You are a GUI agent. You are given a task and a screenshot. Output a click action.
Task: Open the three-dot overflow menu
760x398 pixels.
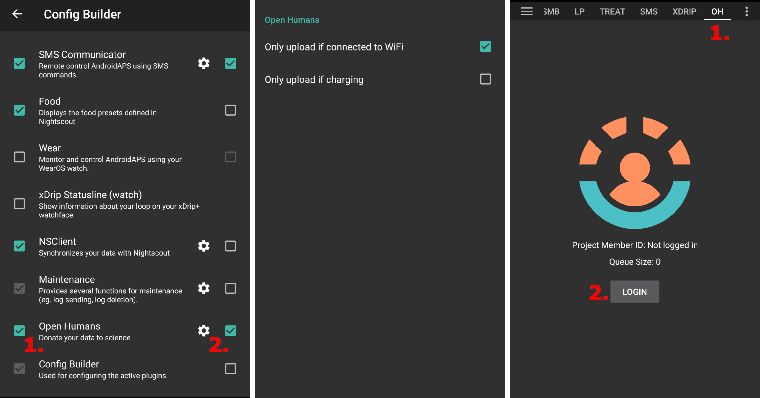[x=746, y=12]
